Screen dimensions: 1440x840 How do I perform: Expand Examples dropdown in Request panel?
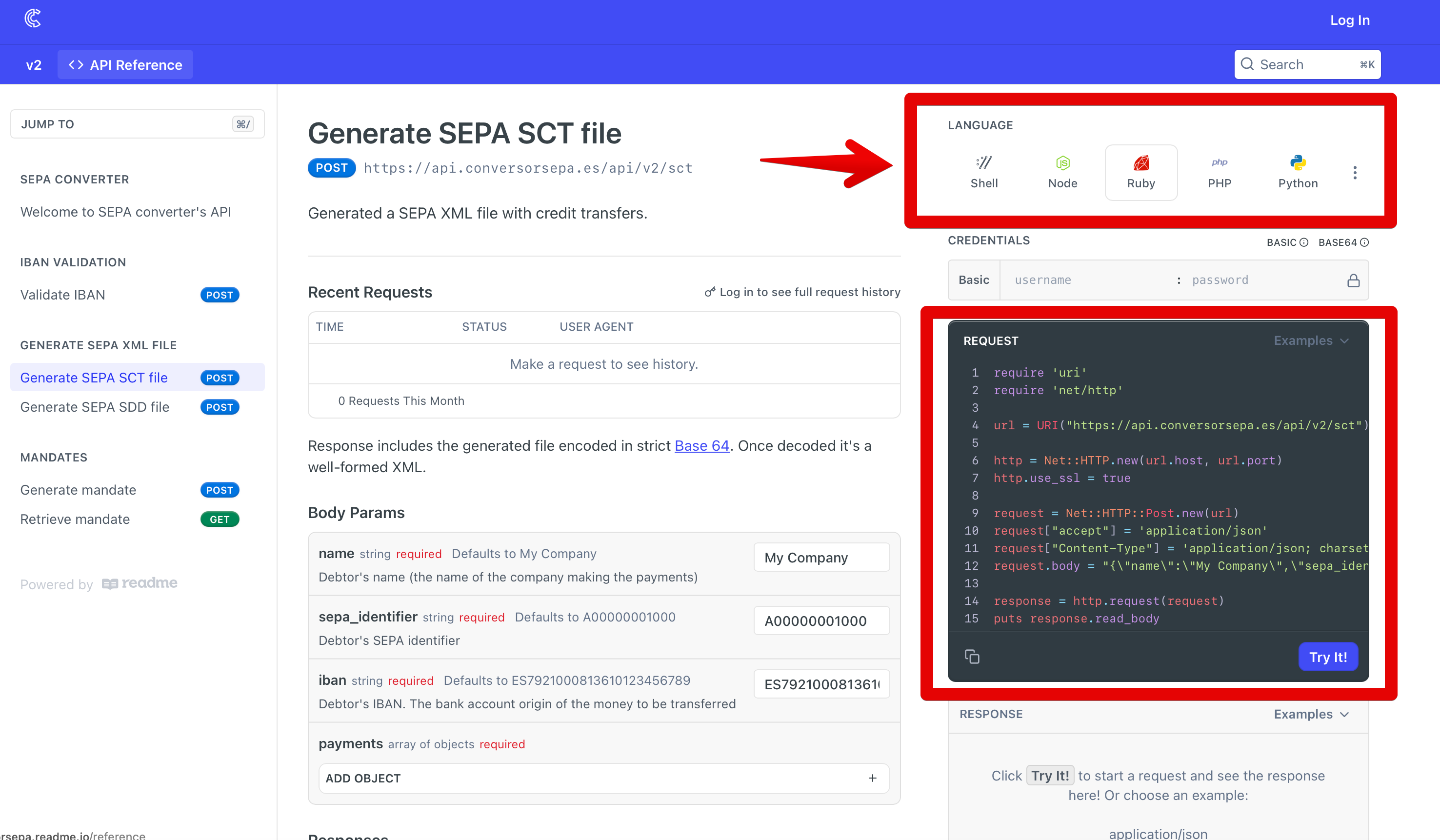(1311, 340)
